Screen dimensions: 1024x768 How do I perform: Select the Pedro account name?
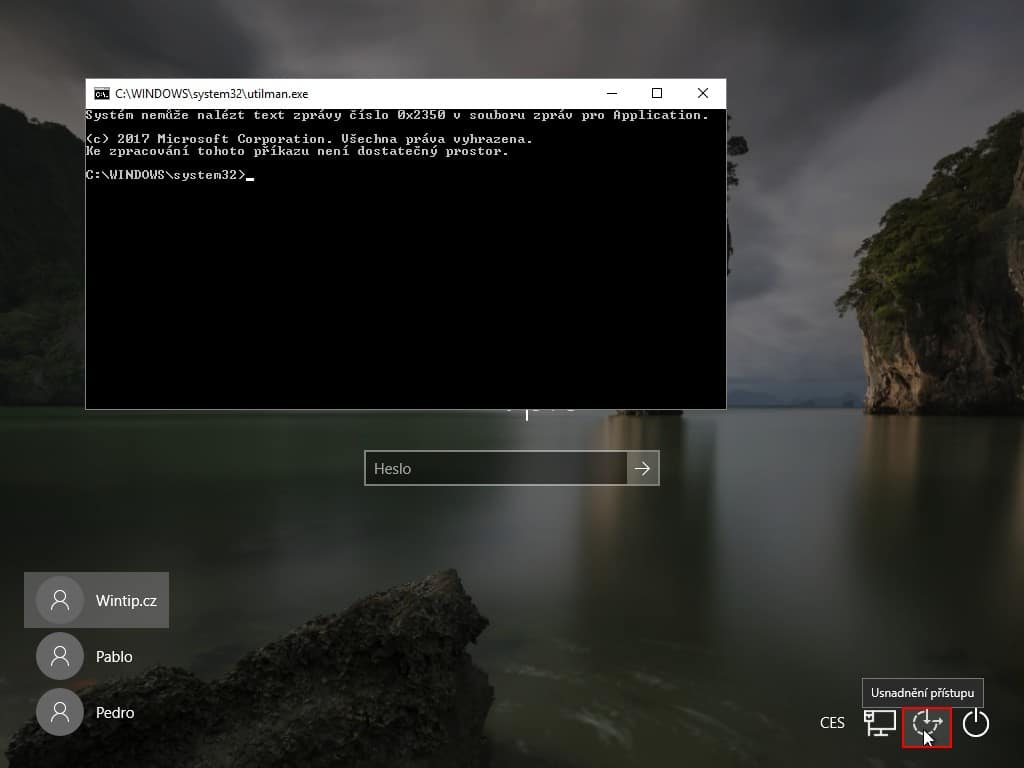coord(114,713)
